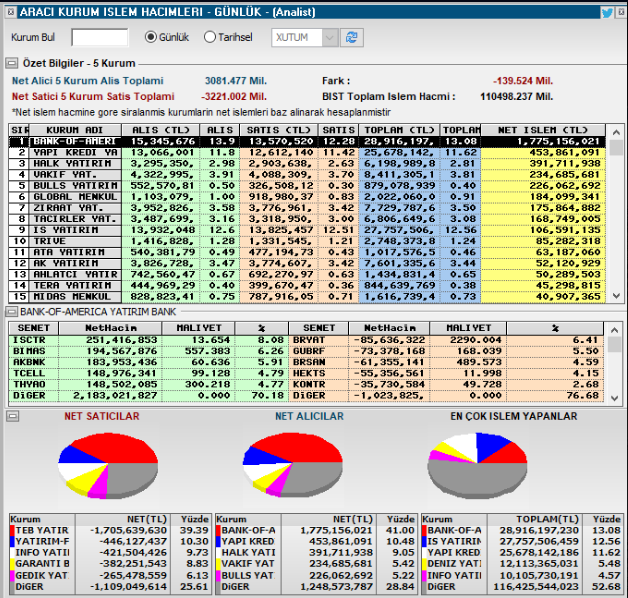Select the Tarihsel radio button
The width and height of the screenshot is (628, 598).
point(209,37)
